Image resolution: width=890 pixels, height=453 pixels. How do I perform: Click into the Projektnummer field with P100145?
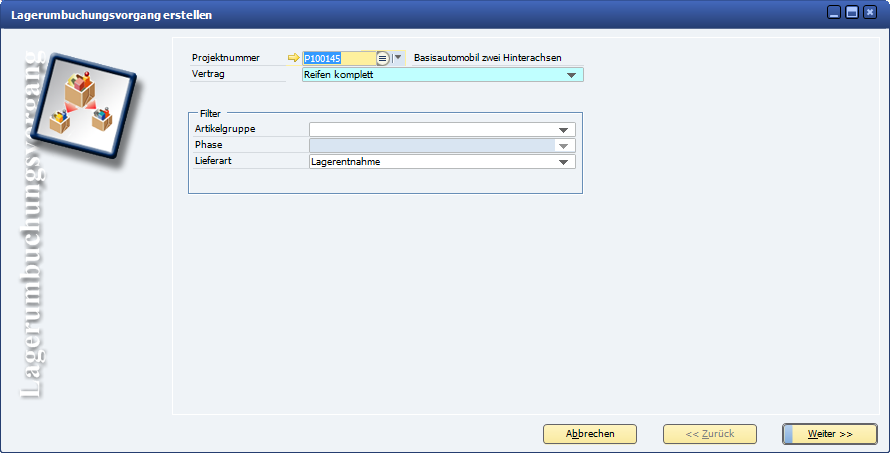(x=338, y=59)
